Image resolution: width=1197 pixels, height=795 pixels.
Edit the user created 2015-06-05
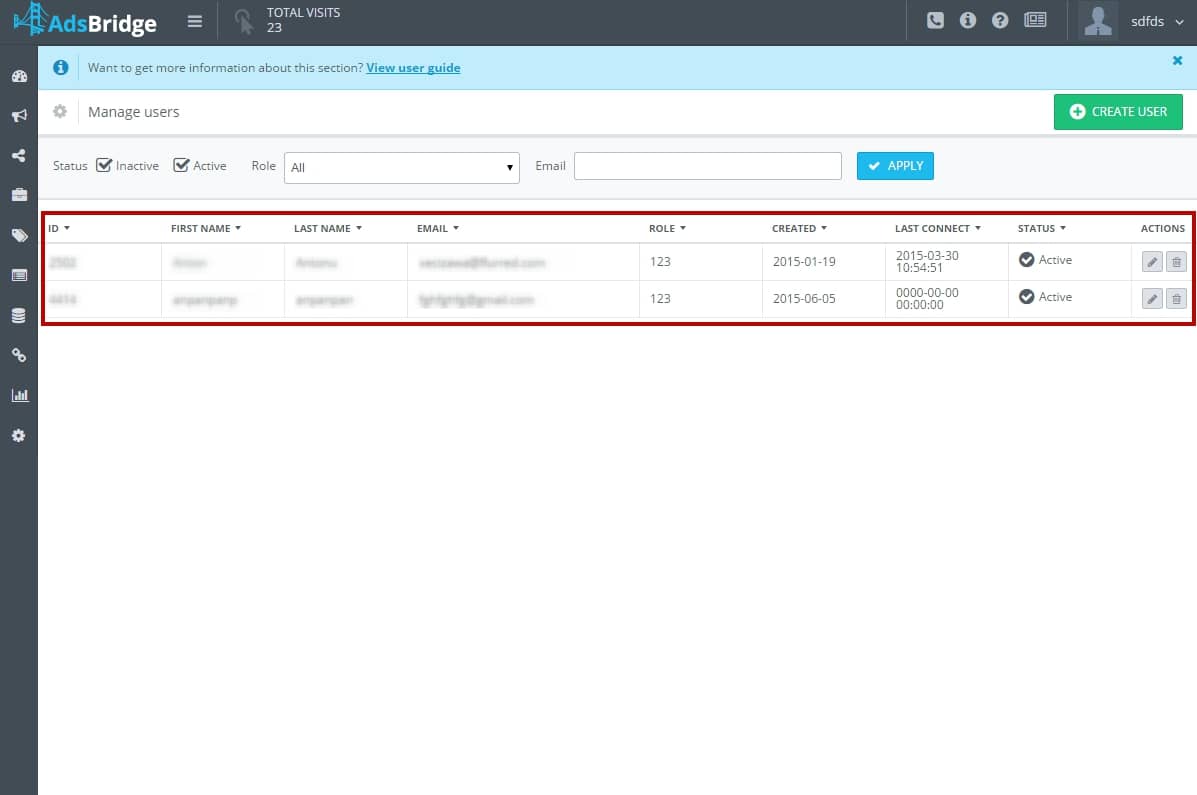point(1152,299)
